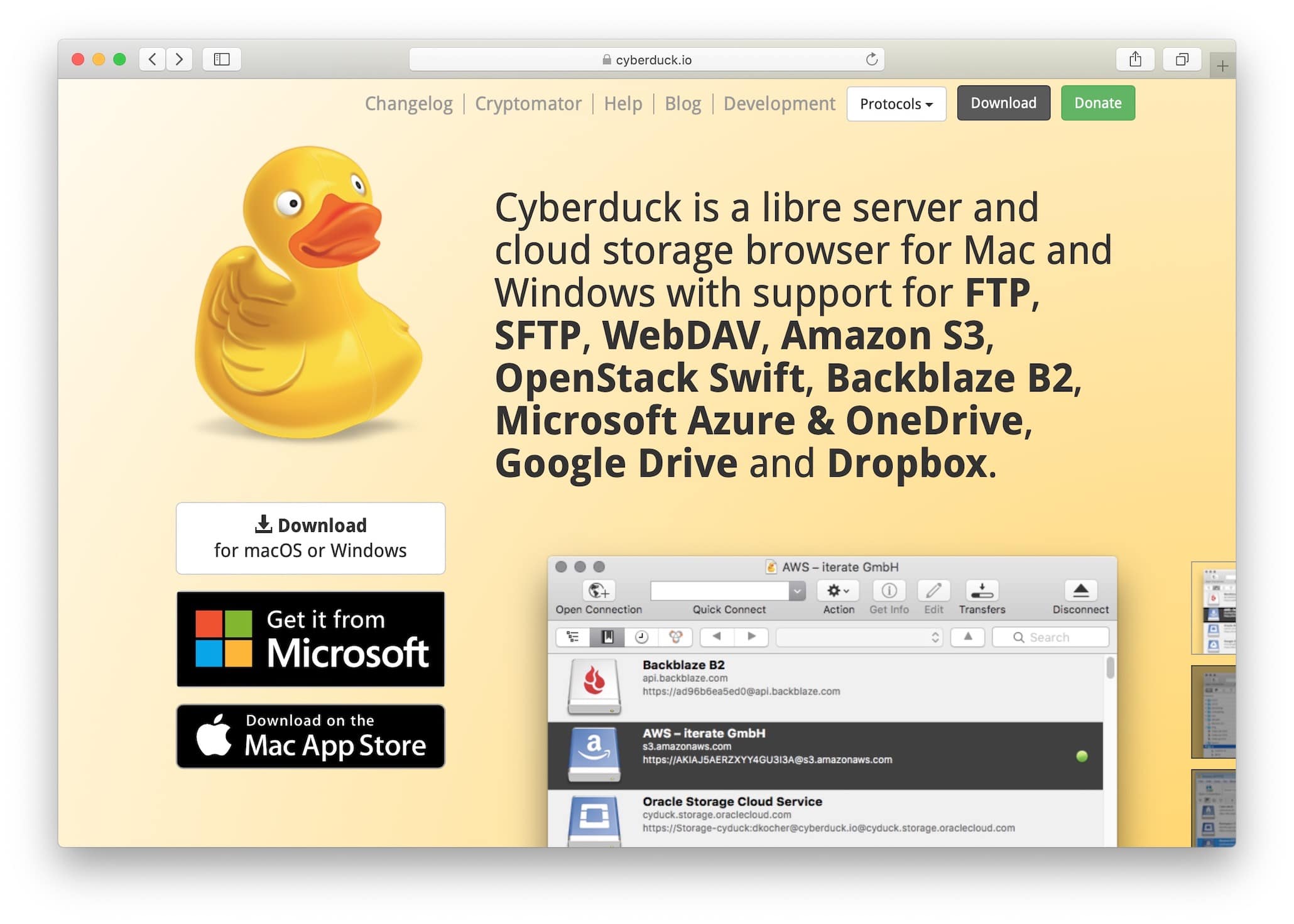Click Download for macOS or Windows
This screenshot has height=924, width=1294.
coord(311,538)
